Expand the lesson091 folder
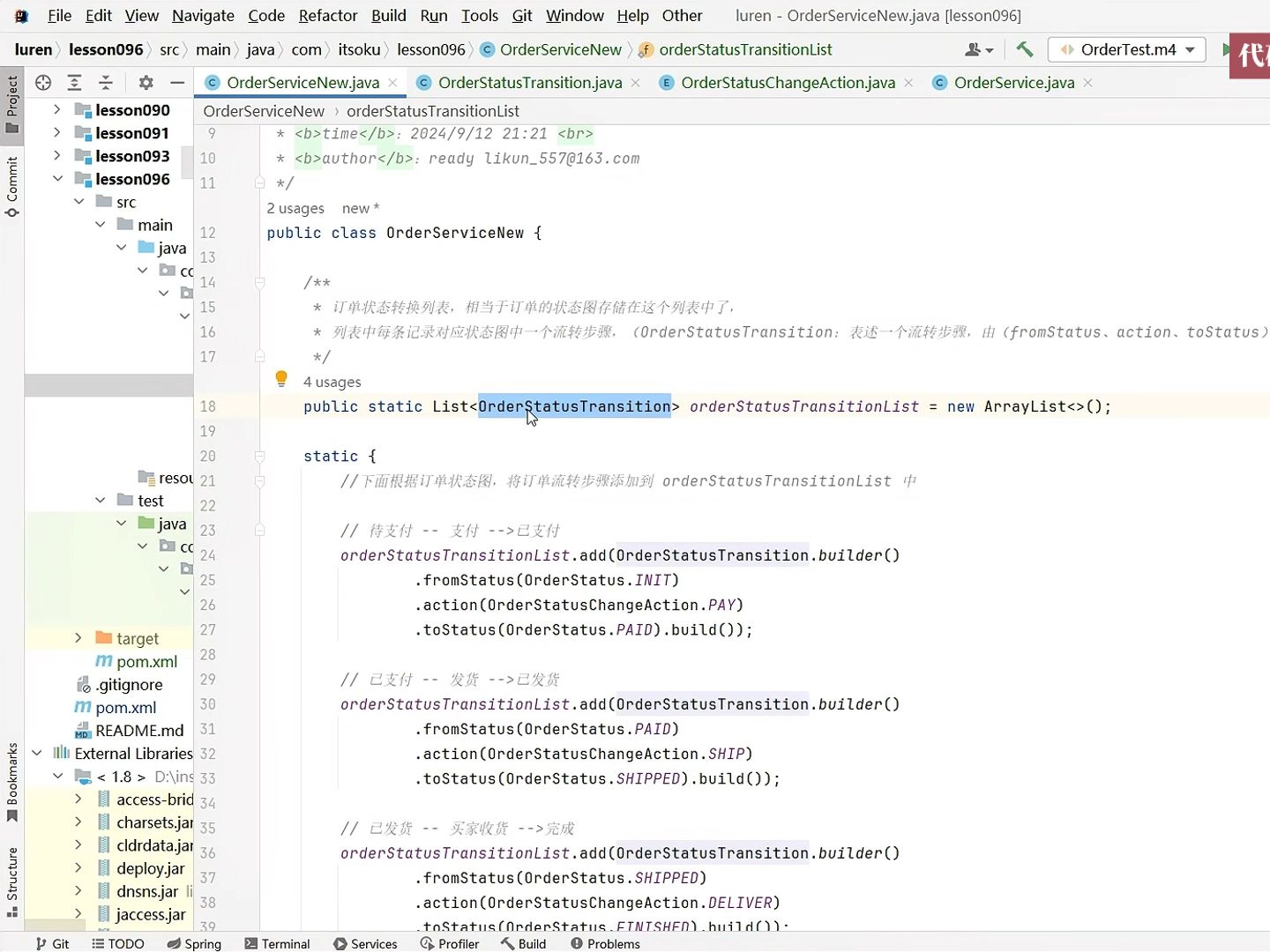 pos(57,132)
